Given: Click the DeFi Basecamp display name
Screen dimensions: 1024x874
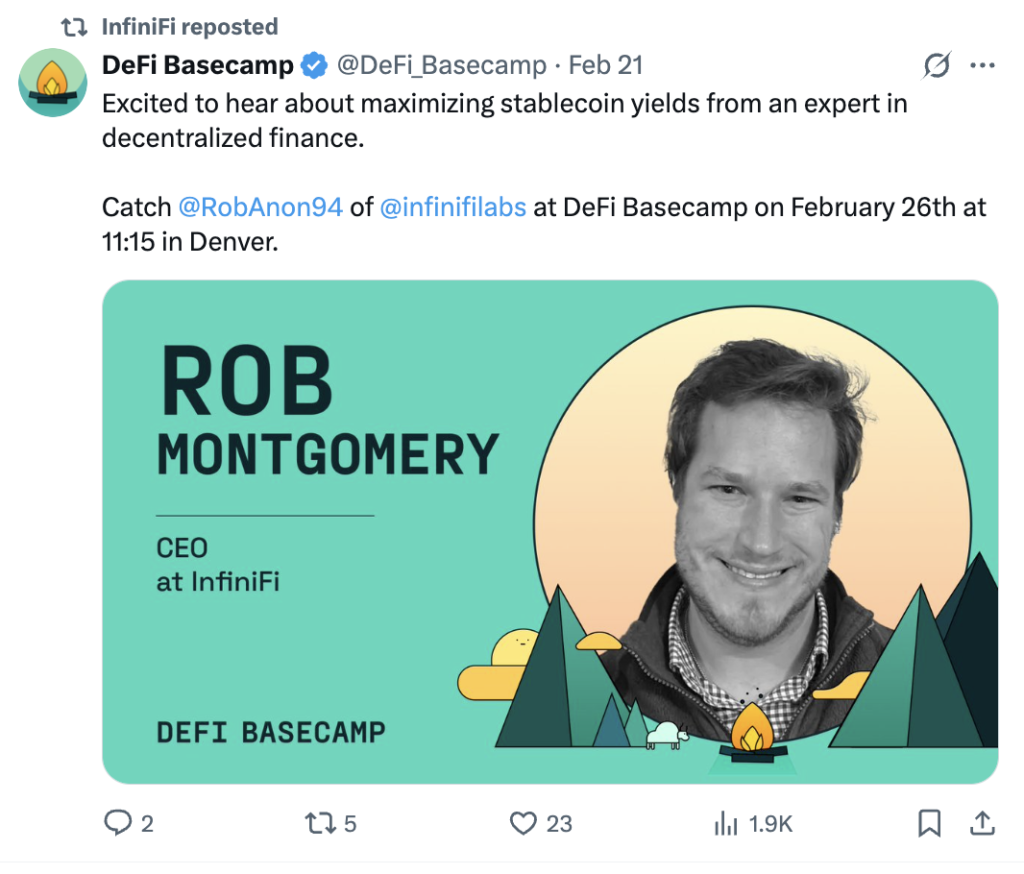Looking at the screenshot, I should coord(198,65).
